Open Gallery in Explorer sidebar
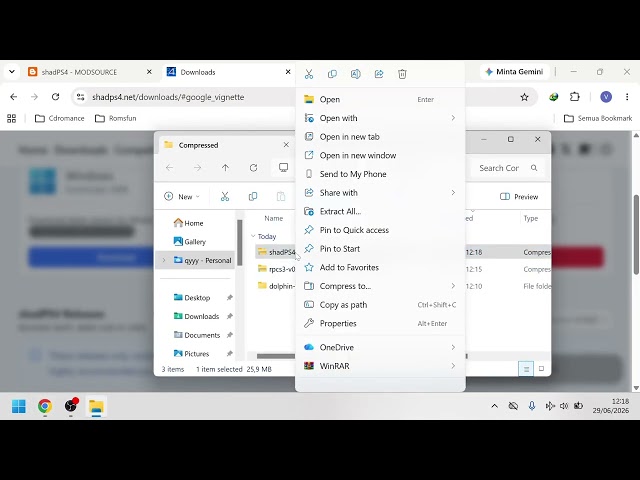 coord(190,242)
